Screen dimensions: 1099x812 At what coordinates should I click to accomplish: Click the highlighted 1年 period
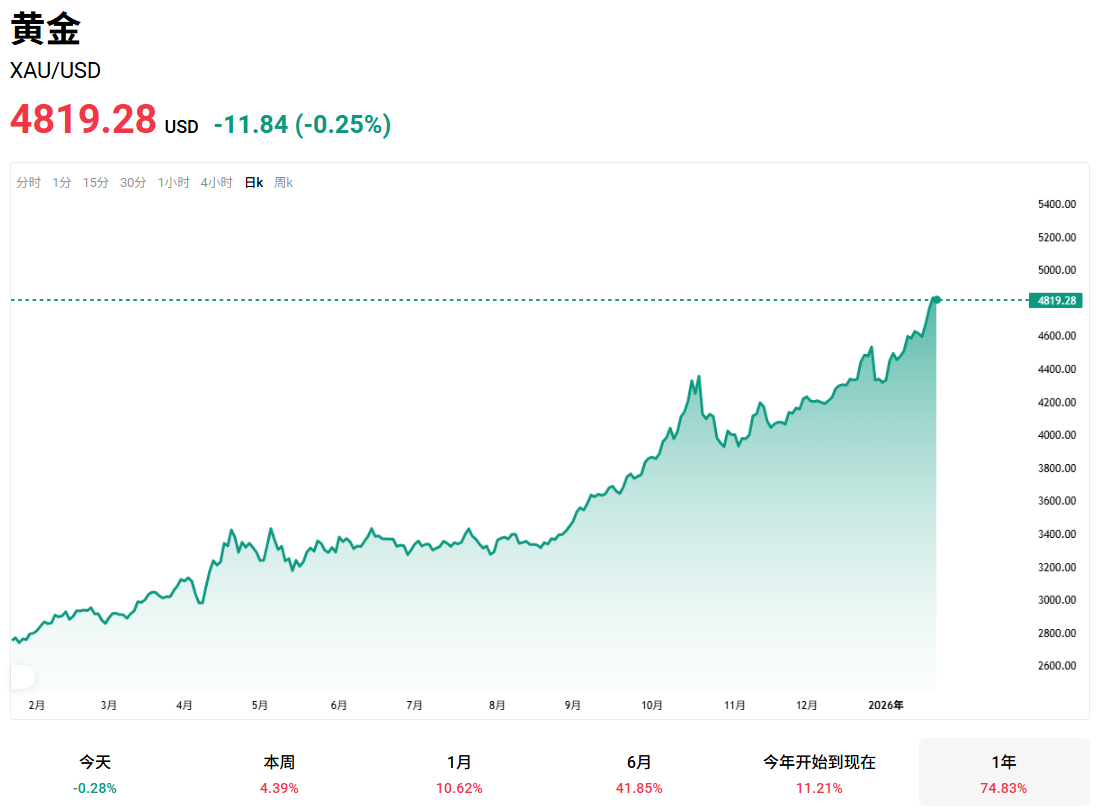pyautogui.click(x=1004, y=770)
